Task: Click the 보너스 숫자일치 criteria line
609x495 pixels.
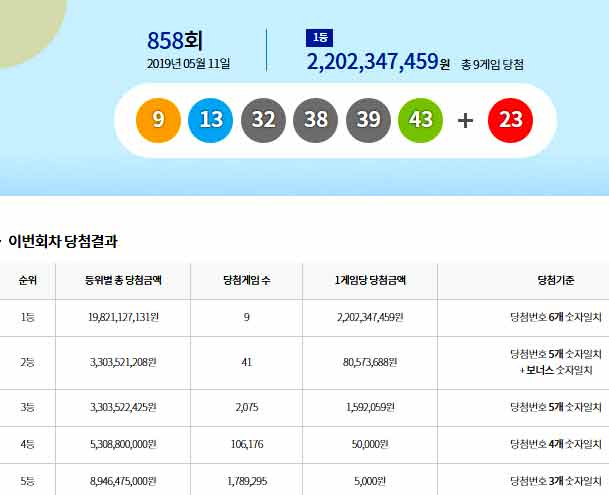Action: tap(556, 370)
